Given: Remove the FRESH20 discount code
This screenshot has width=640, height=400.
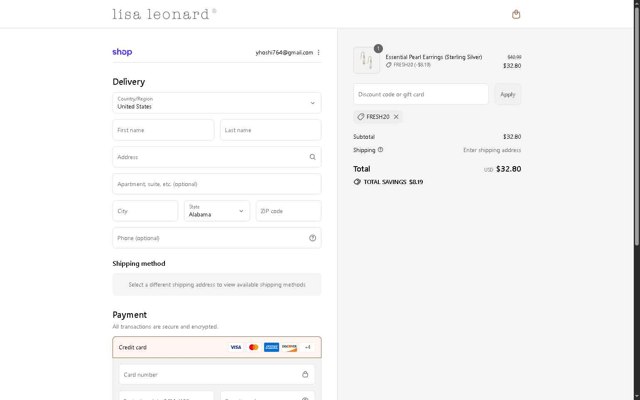Looking at the screenshot, I should tap(396, 117).
